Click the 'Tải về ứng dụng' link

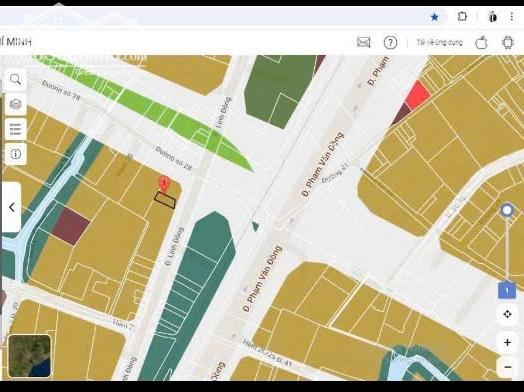point(439,42)
